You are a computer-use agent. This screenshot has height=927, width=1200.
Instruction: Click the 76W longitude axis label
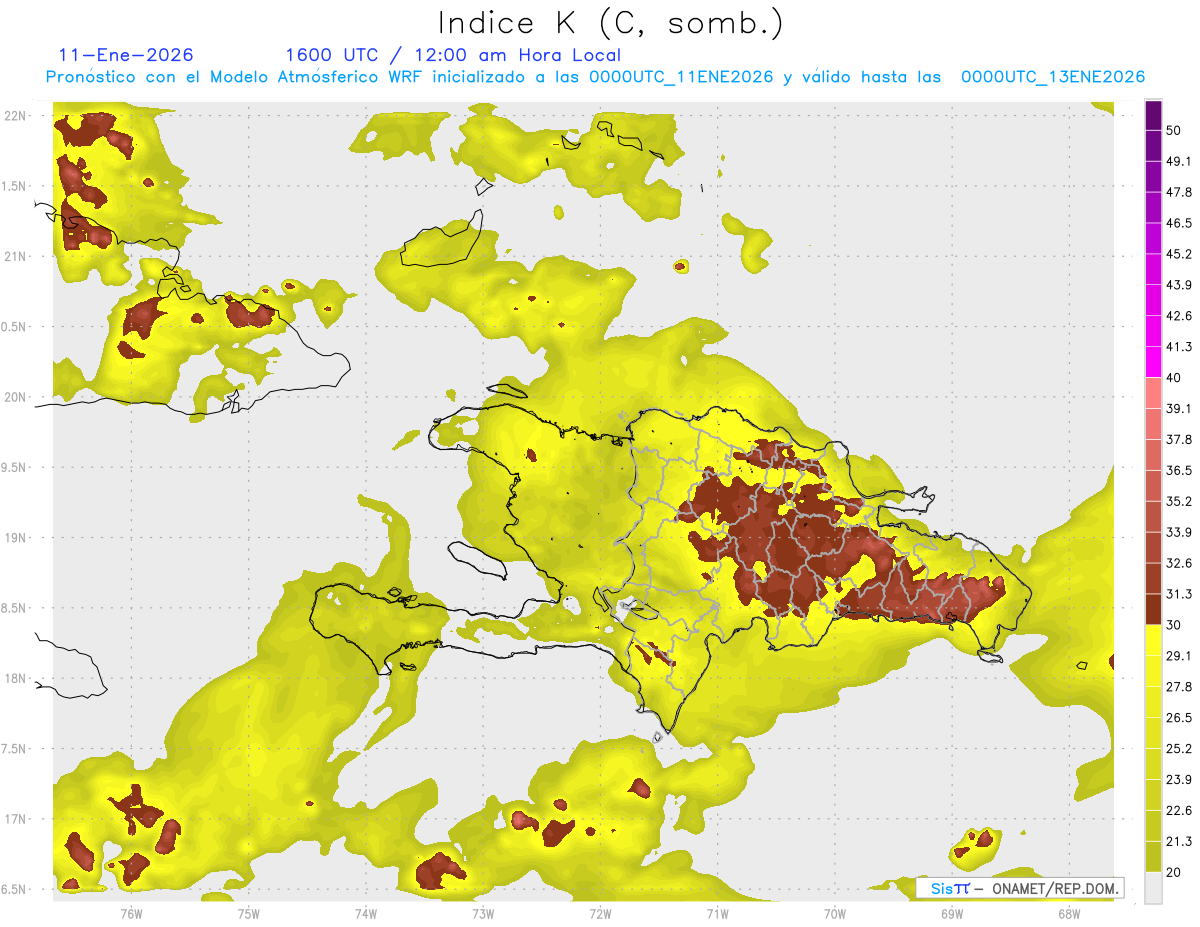pyautogui.click(x=131, y=913)
